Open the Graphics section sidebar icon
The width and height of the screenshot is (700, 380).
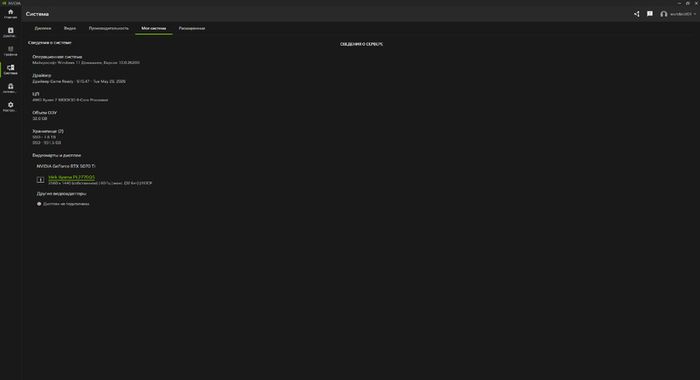click(10, 51)
